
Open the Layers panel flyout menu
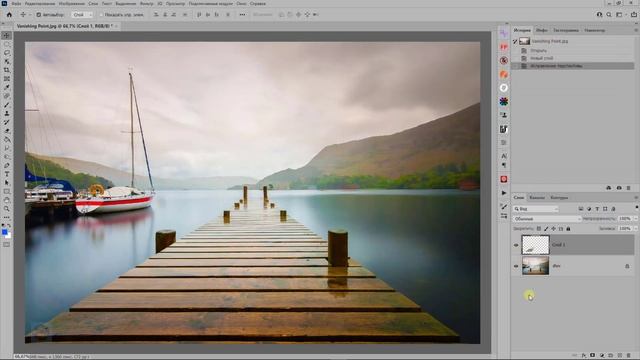pyautogui.click(x=636, y=198)
